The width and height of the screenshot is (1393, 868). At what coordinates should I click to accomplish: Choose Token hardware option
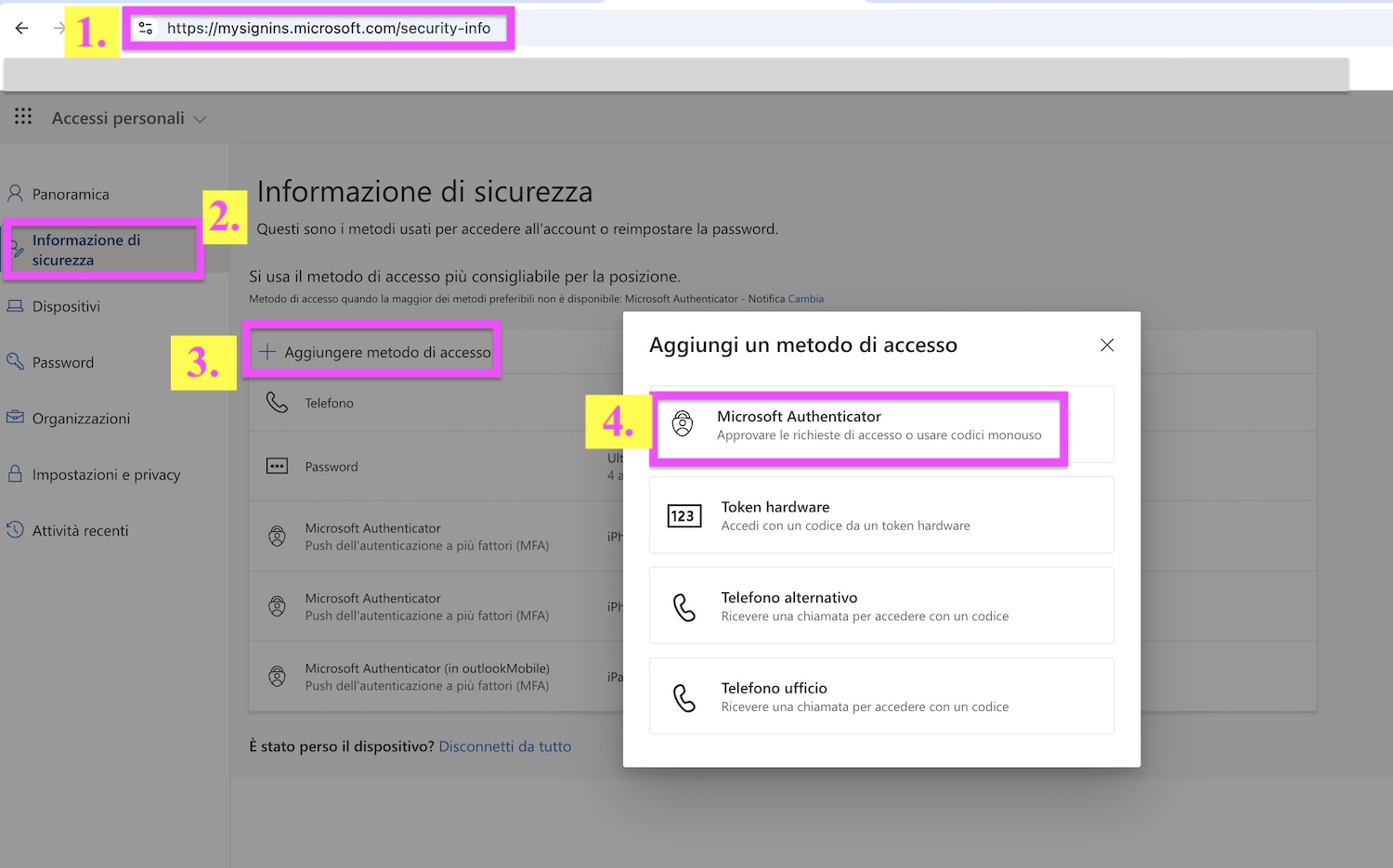881,515
